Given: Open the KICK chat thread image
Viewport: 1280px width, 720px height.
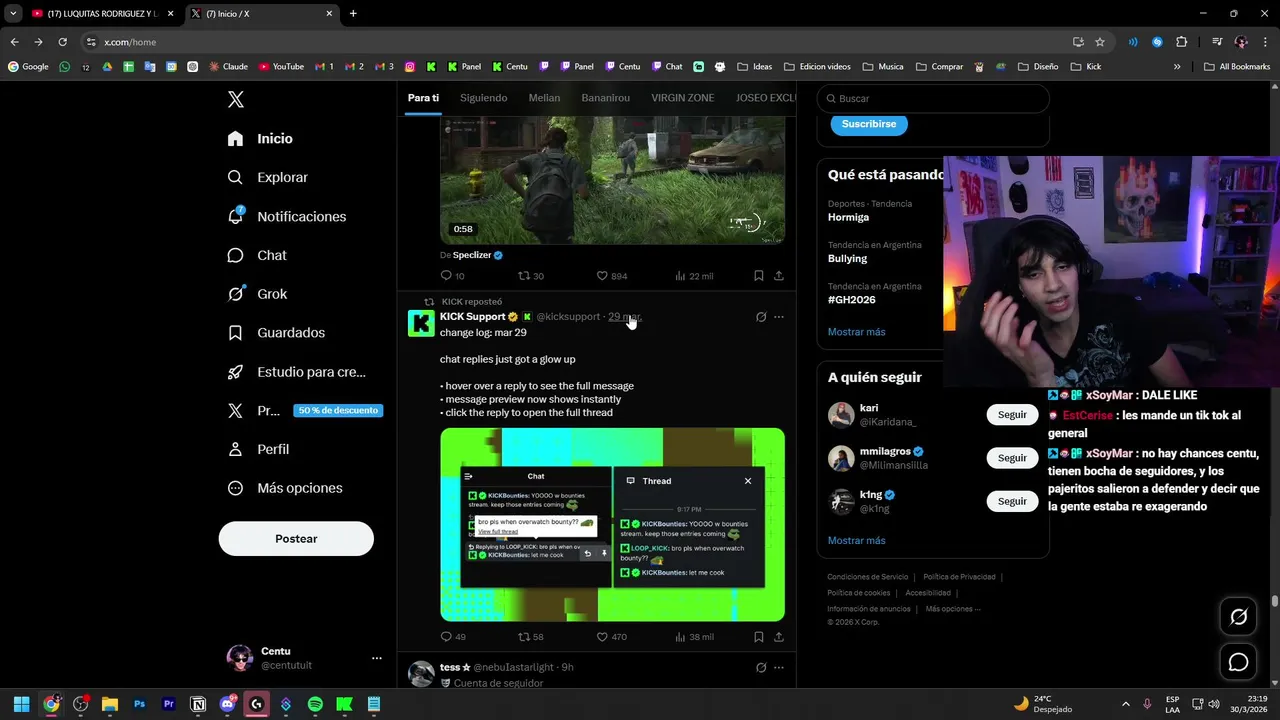Looking at the screenshot, I should pos(612,524).
